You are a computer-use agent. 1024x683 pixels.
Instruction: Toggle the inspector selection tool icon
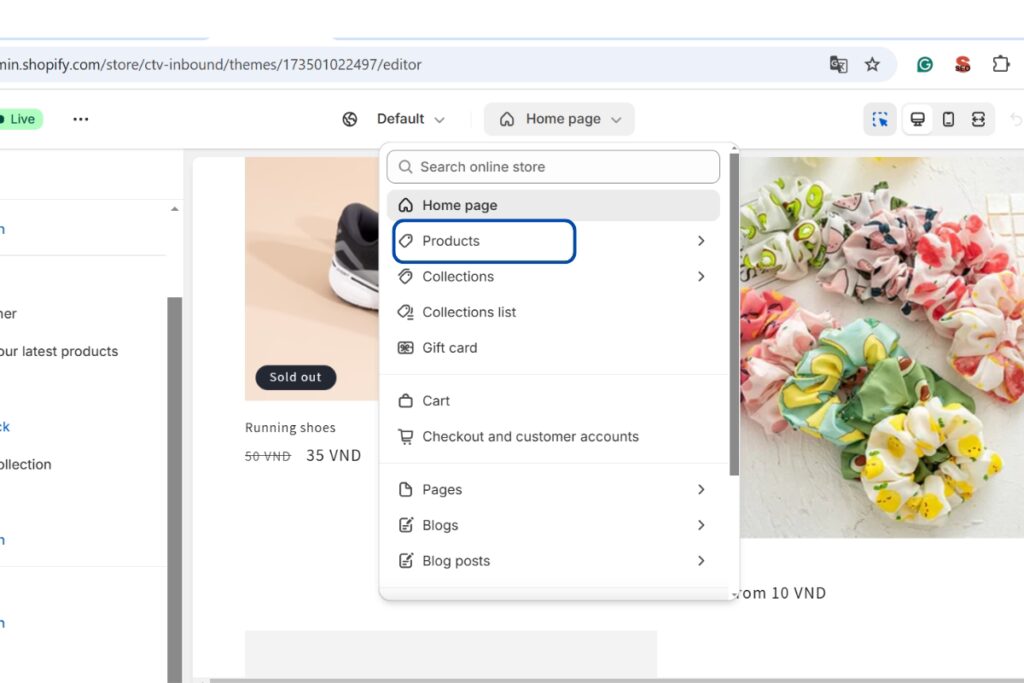(880, 119)
